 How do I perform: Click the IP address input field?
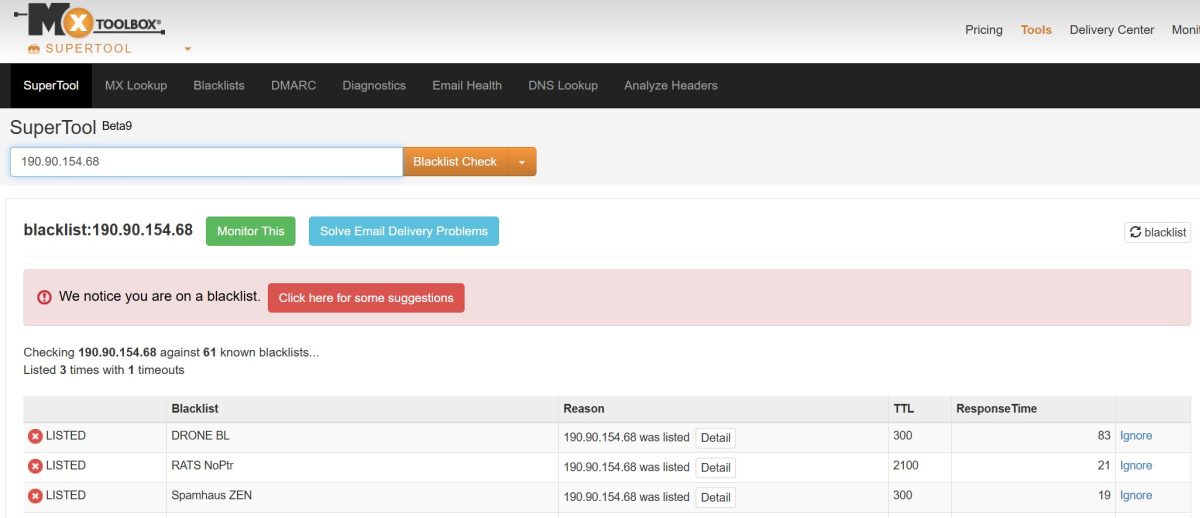pyautogui.click(x=206, y=161)
